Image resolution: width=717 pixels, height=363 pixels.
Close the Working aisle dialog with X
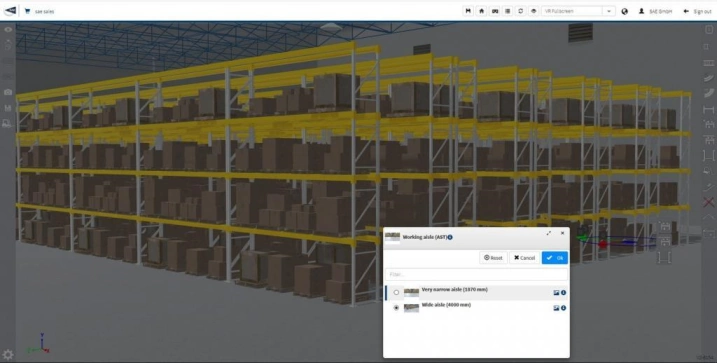(x=562, y=233)
